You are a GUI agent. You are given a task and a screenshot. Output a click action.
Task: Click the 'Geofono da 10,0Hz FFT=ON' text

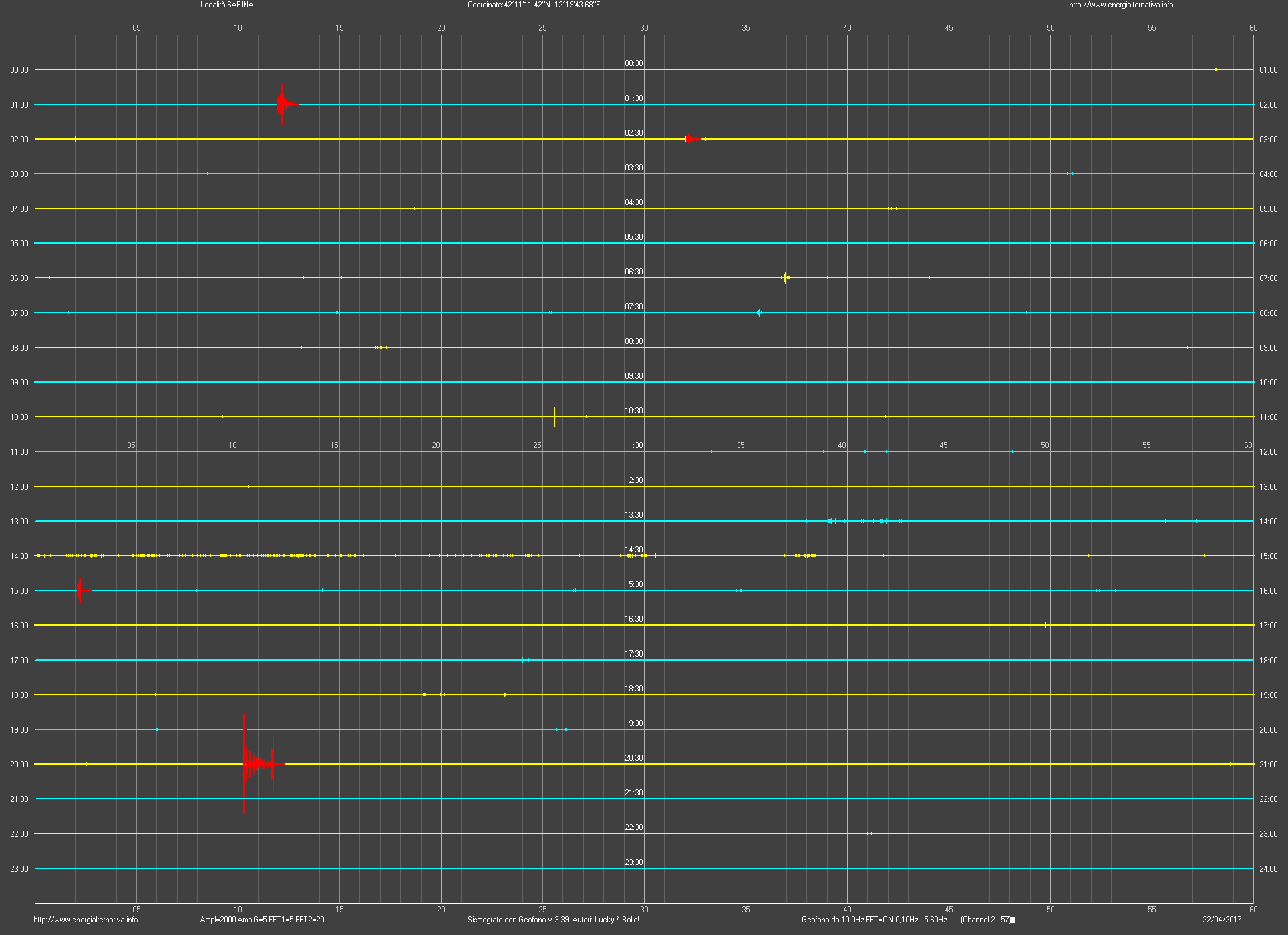[x=847, y=920]
